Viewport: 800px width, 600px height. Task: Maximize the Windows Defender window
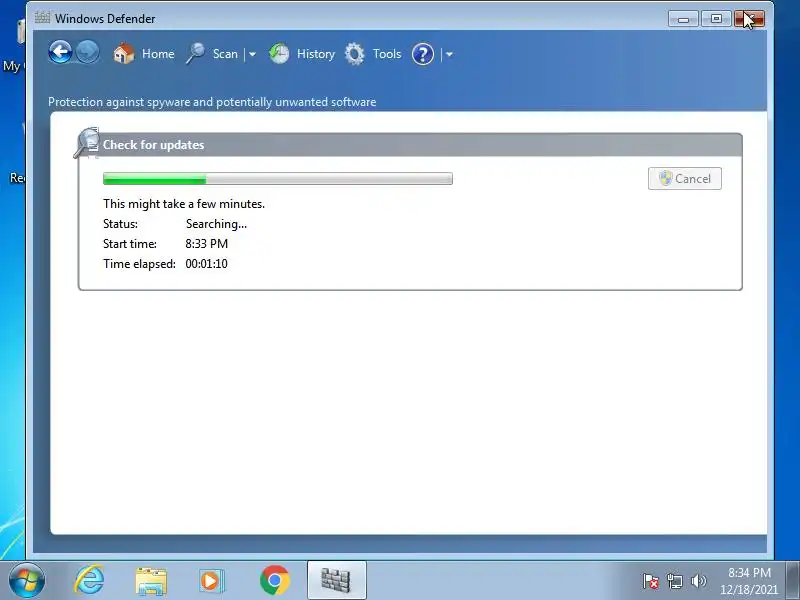pos(716,19)
